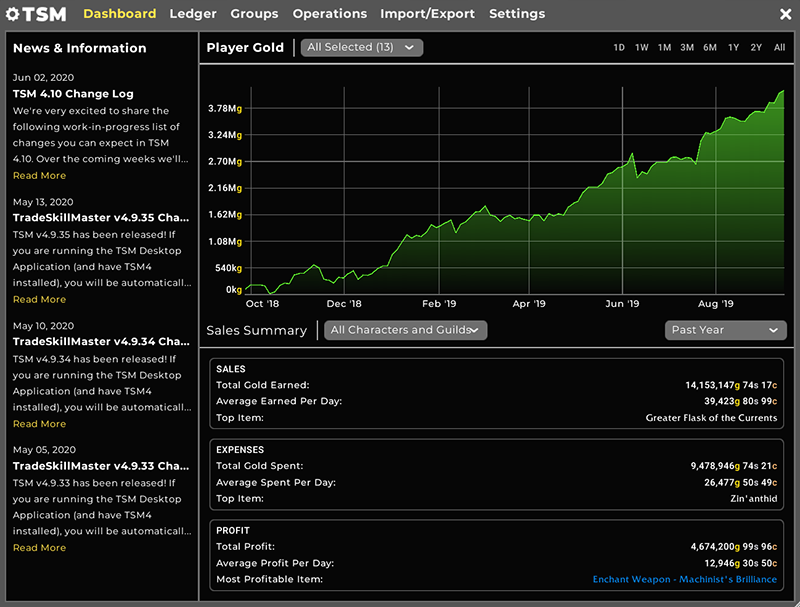The height and width of the screenshot is (607, 800).
Task: Set graph range to 1W
Action: (642, 47)
